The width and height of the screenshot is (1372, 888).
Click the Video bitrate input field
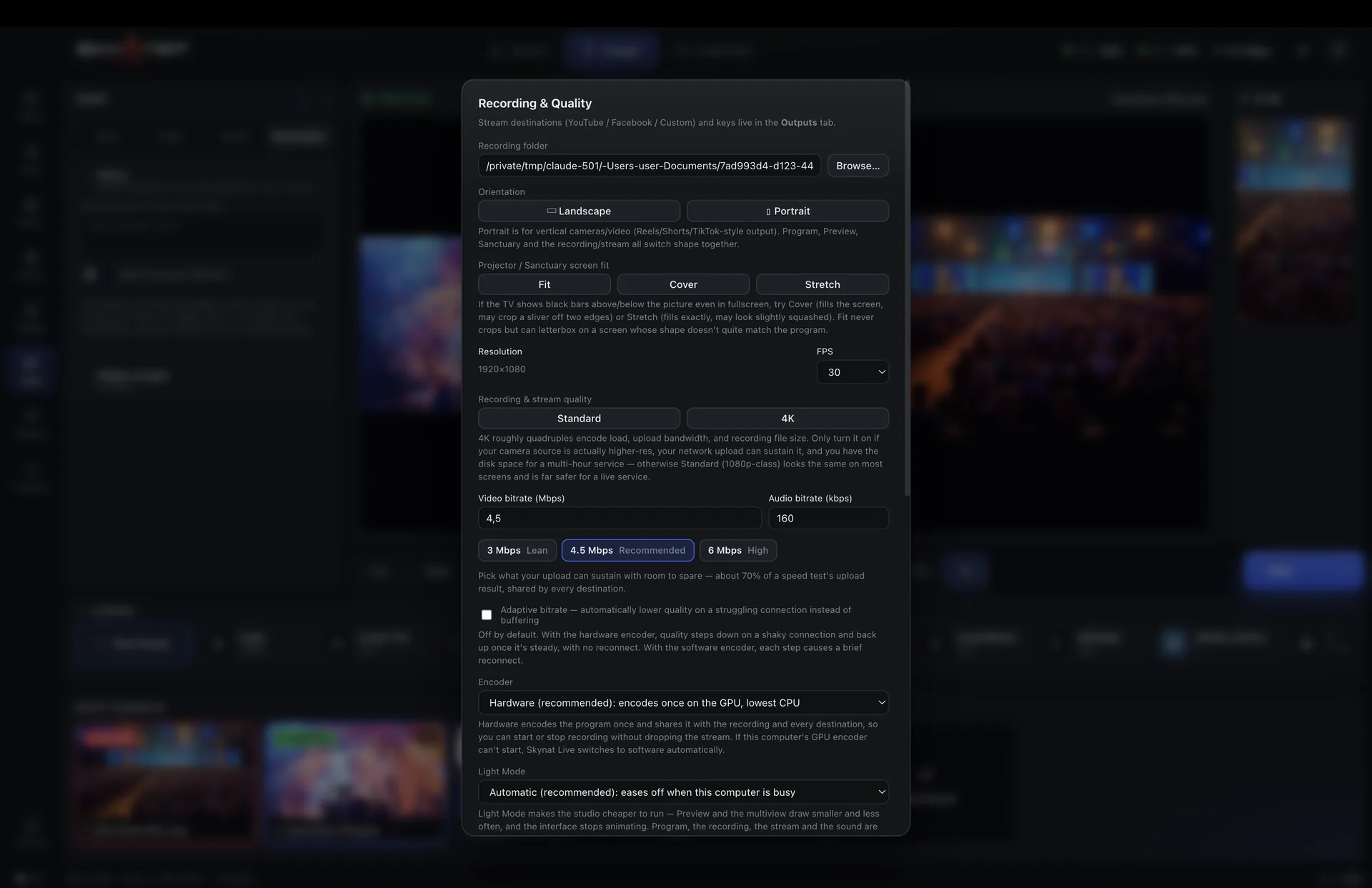pyautogui.click(x=620, y=518)
